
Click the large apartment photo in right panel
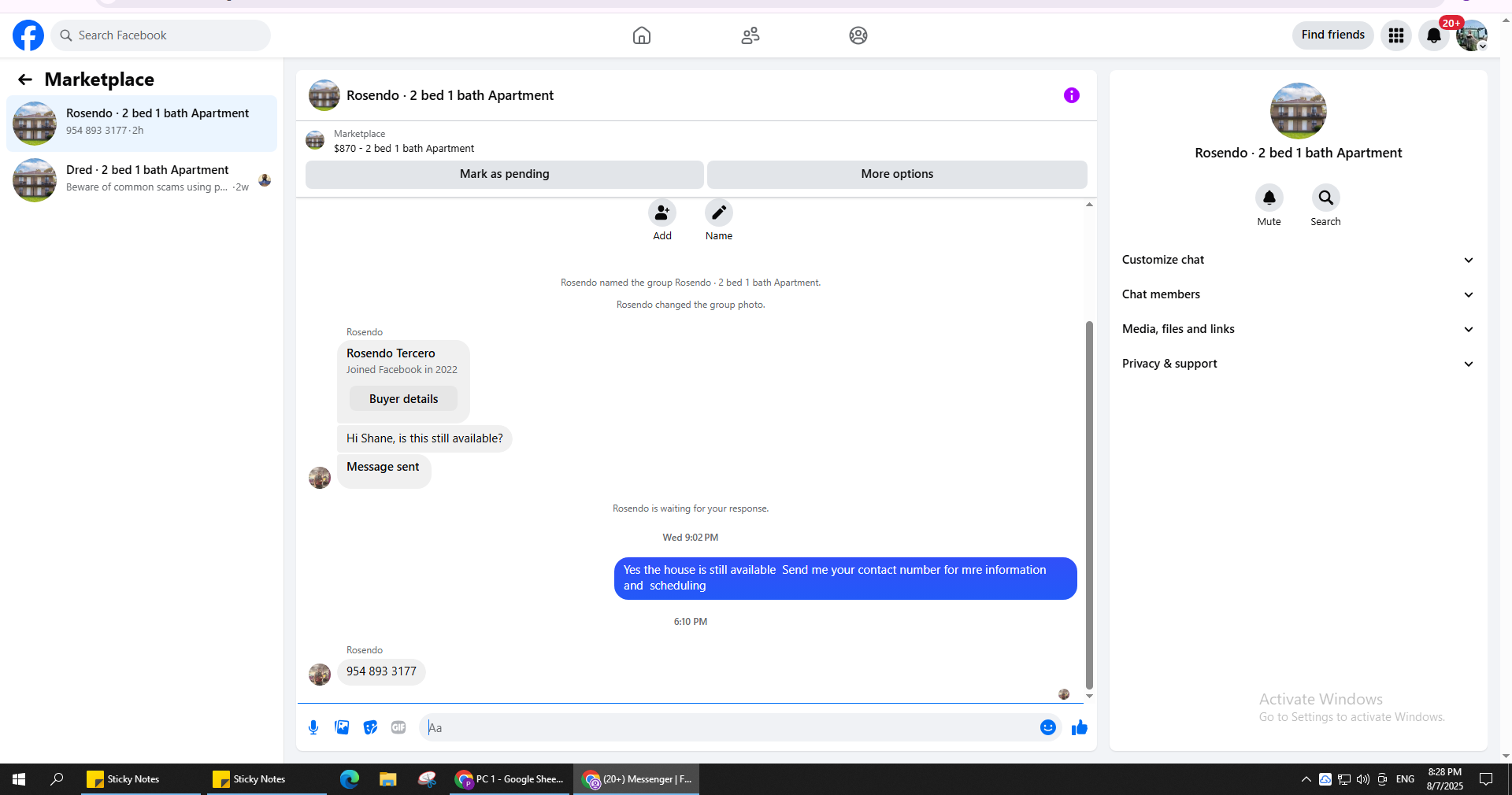click(x=1299, y=111)
